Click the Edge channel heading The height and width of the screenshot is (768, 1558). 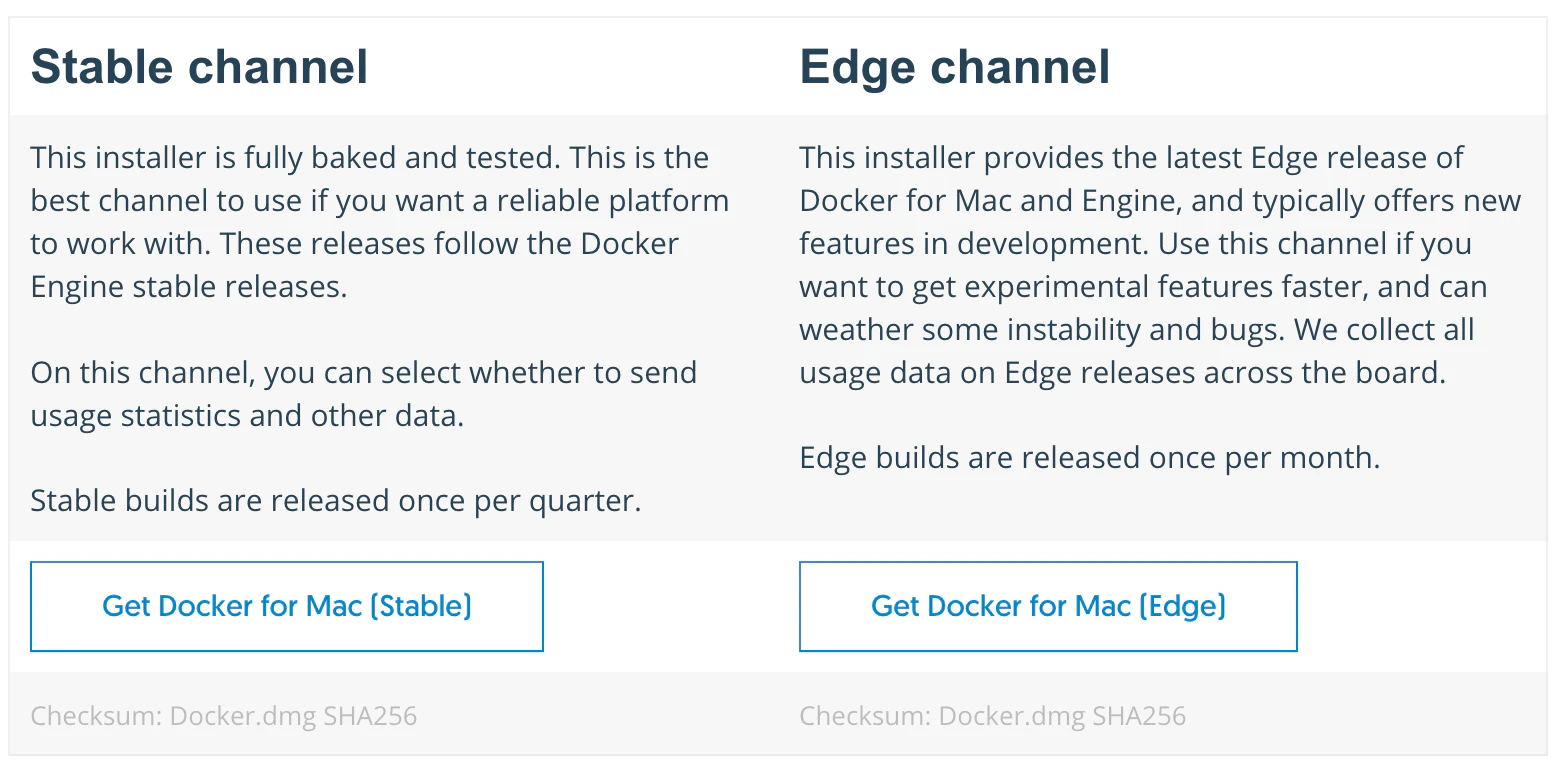955,68
